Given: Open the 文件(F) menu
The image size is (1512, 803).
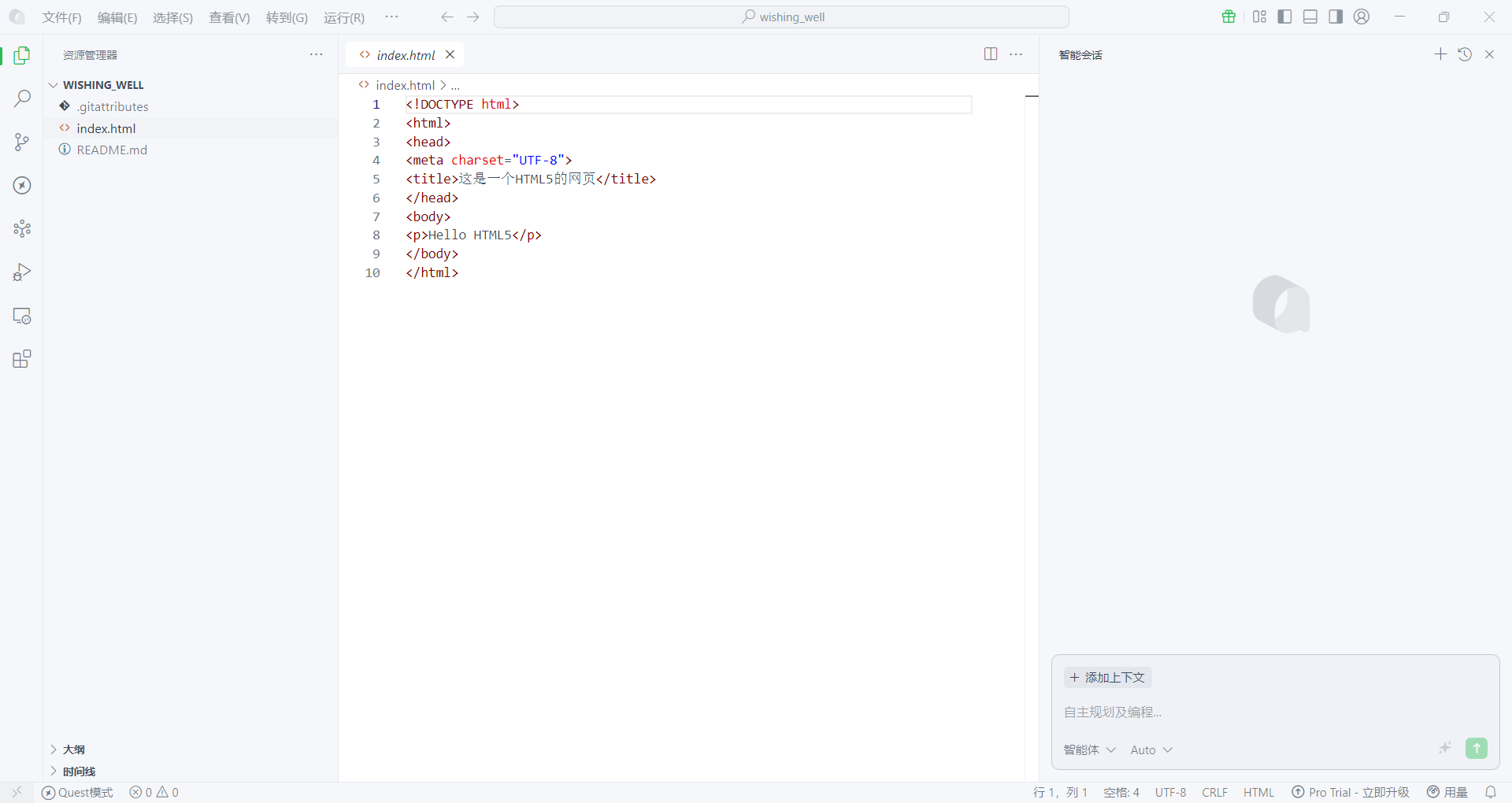Looking at the screenshot, I should (x=62, y=17).
